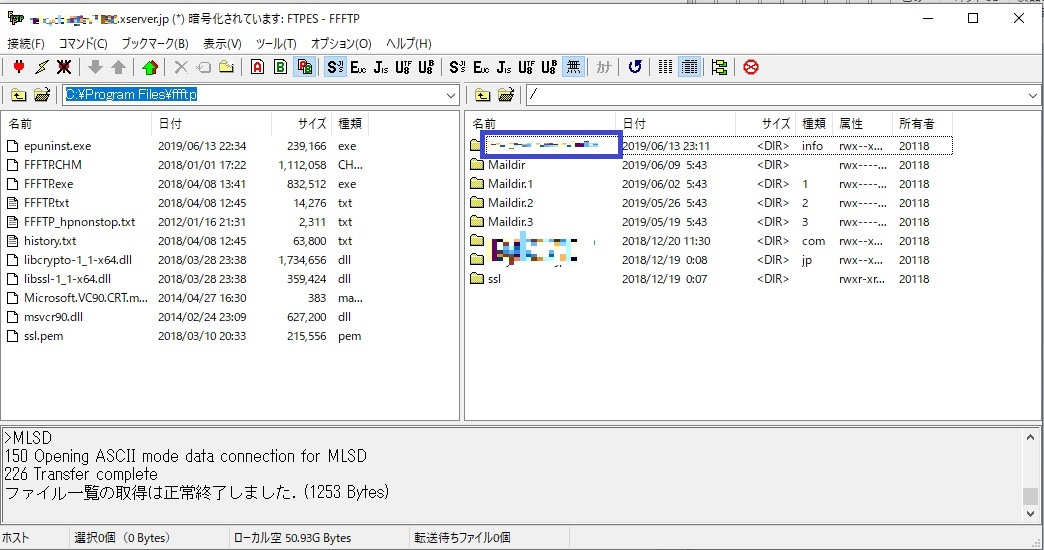The image size is (1044, 550).
Task: Select ssl.pem in local list
Action: coord(43,336)
